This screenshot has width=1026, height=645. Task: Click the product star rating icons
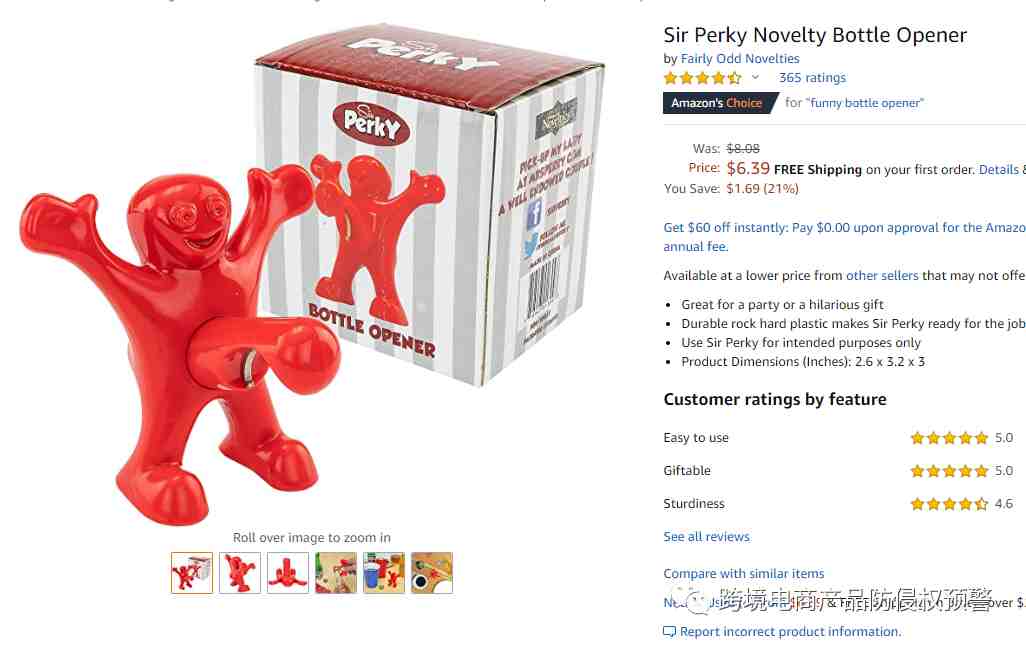(703, 78)
